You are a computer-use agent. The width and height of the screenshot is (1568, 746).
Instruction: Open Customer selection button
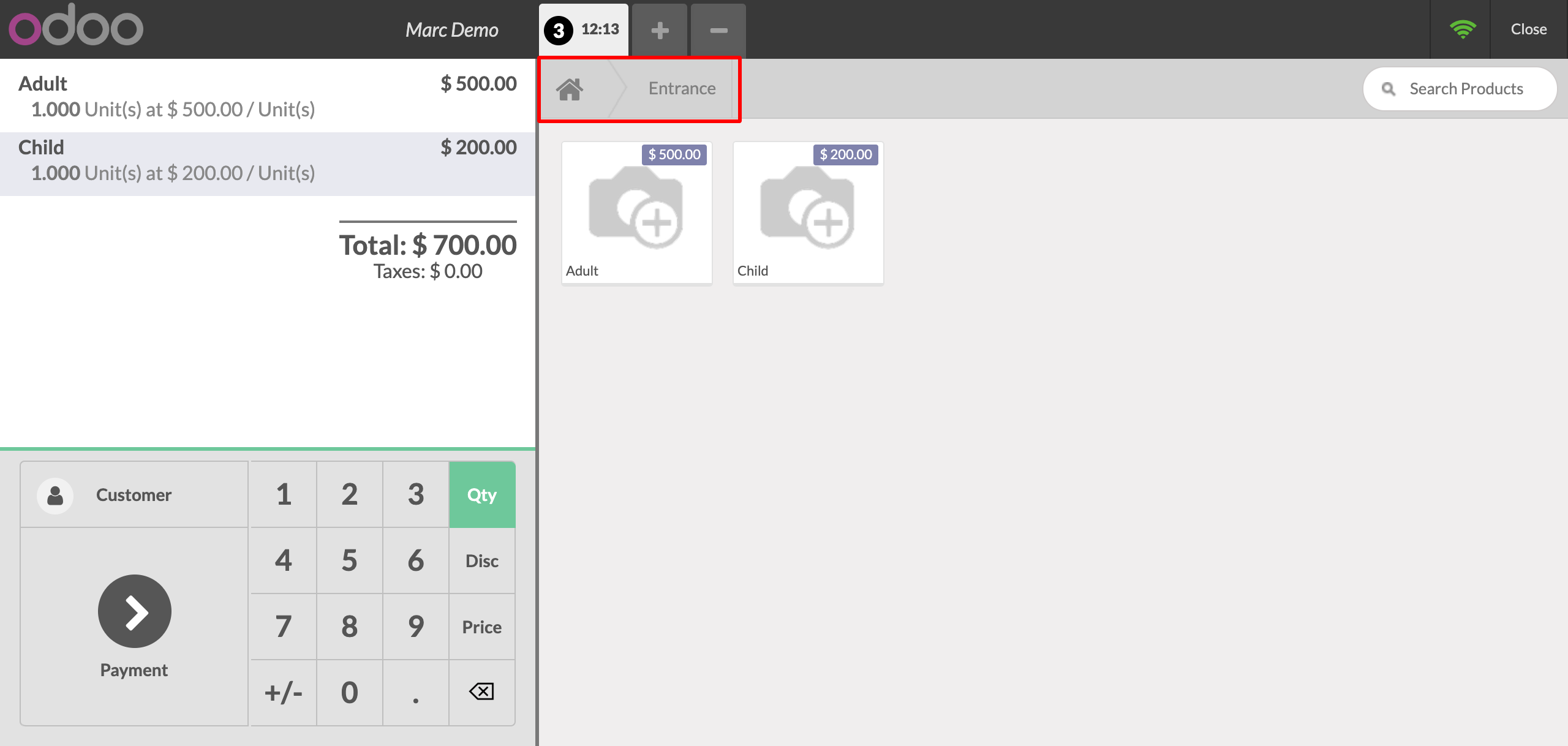[134, 495]
